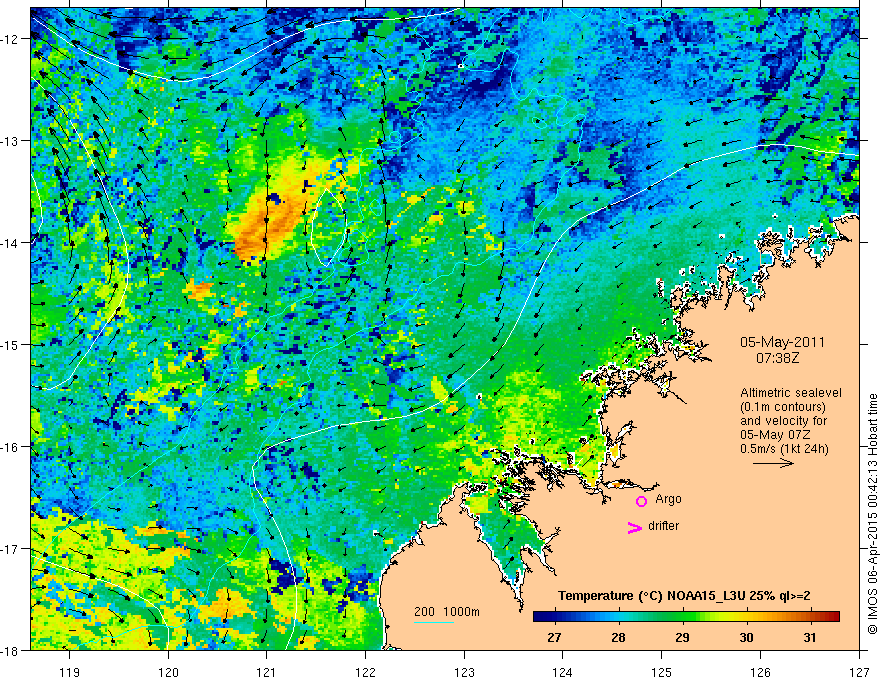This screenshot has width=880, height=680.
Task: Click the 121 longitude axis label
Action: 266,672
